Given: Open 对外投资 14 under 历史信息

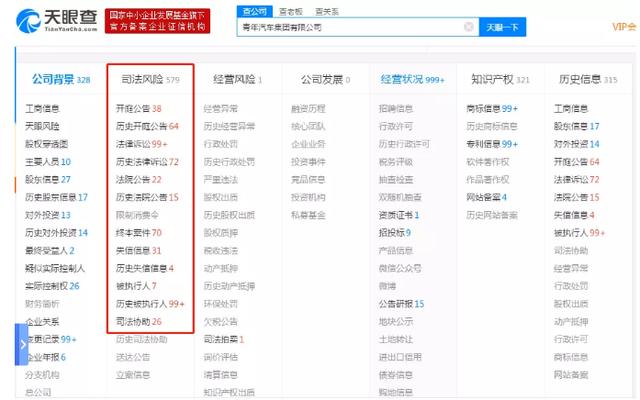Looking at the screenshot, I should tap(577, 144).
